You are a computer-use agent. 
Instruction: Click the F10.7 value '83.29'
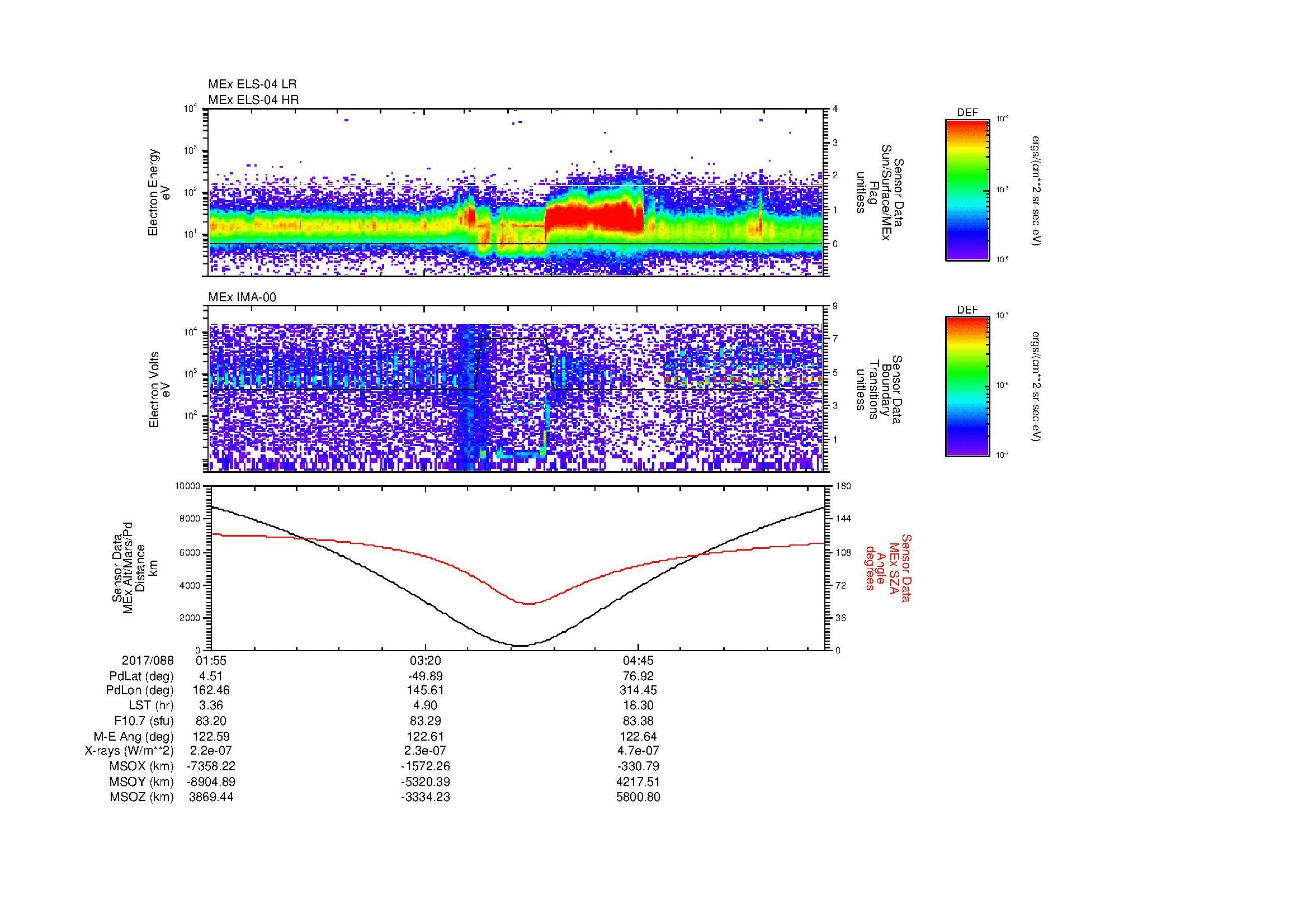pyautogui.click(x=425, y=721)
